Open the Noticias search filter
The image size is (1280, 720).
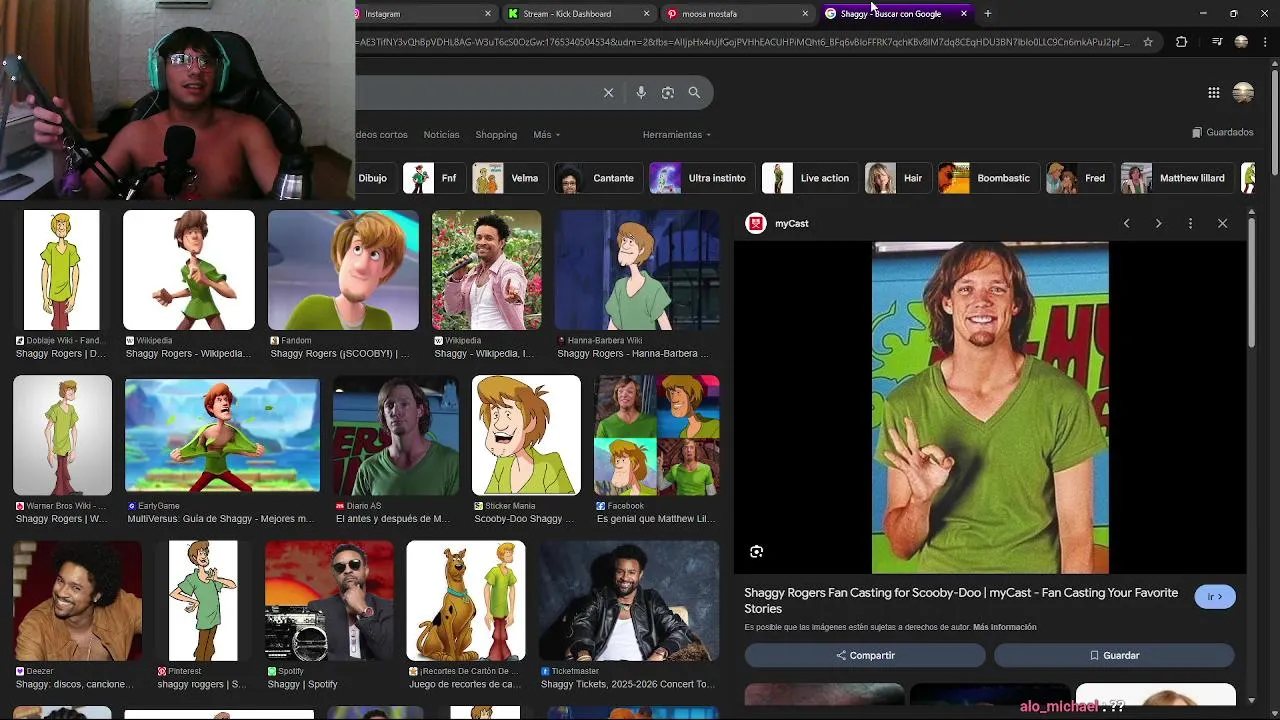[441, 134]
